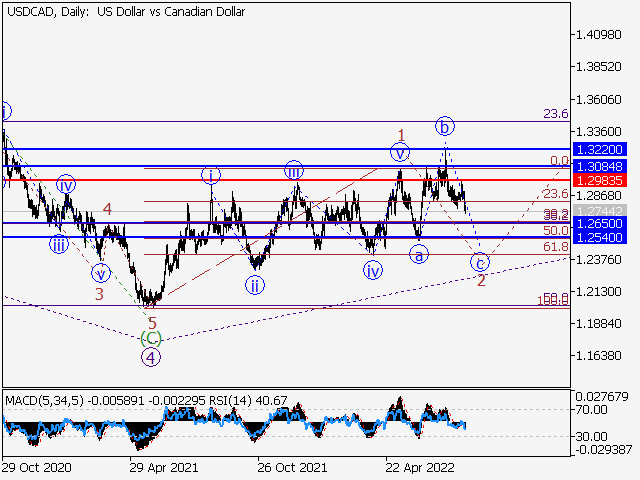
Task: Select the blue 1.32200 price level tag
Action: point(600,149)
